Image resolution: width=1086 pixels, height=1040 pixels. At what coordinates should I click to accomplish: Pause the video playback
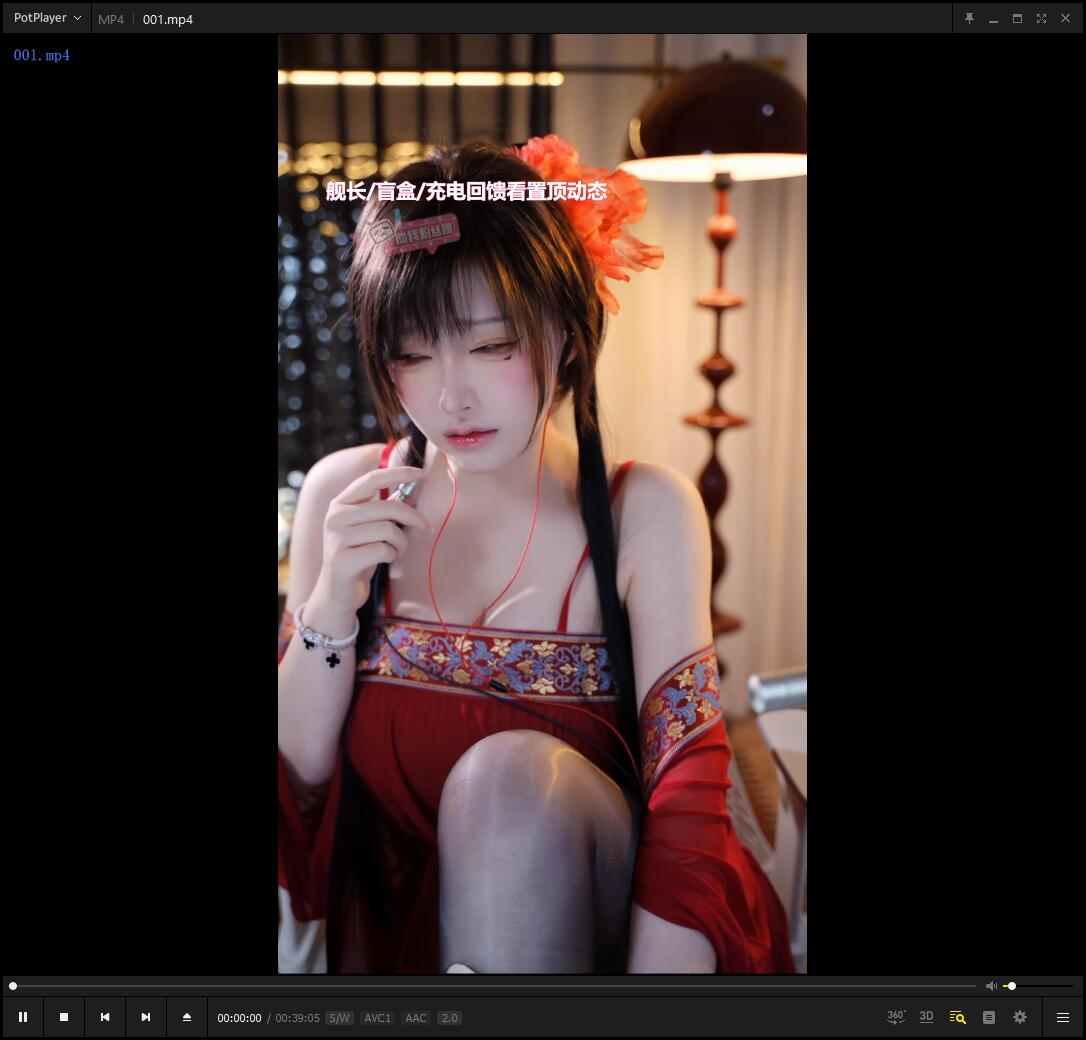23,1017
